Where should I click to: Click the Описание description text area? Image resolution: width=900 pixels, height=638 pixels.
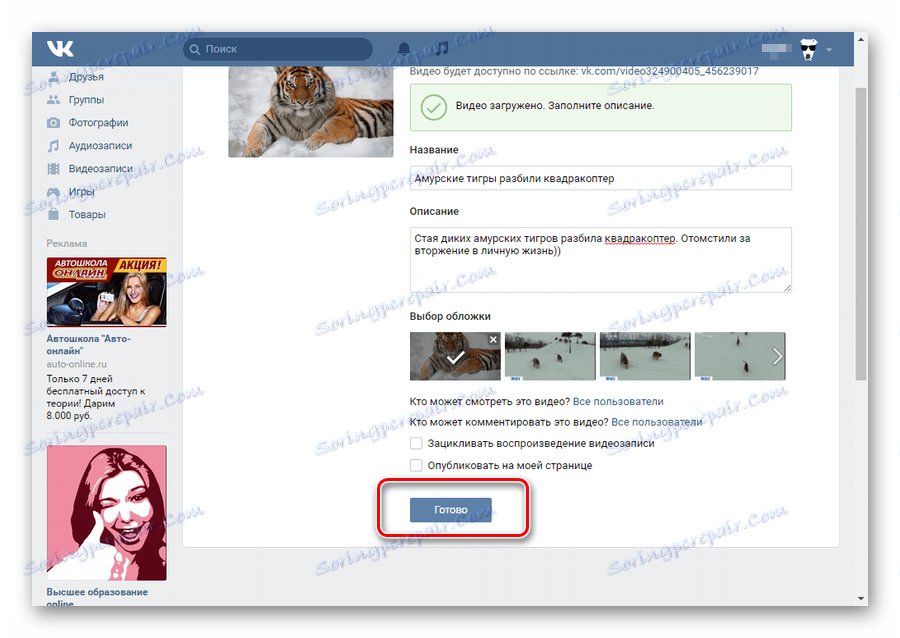point(600,260)
